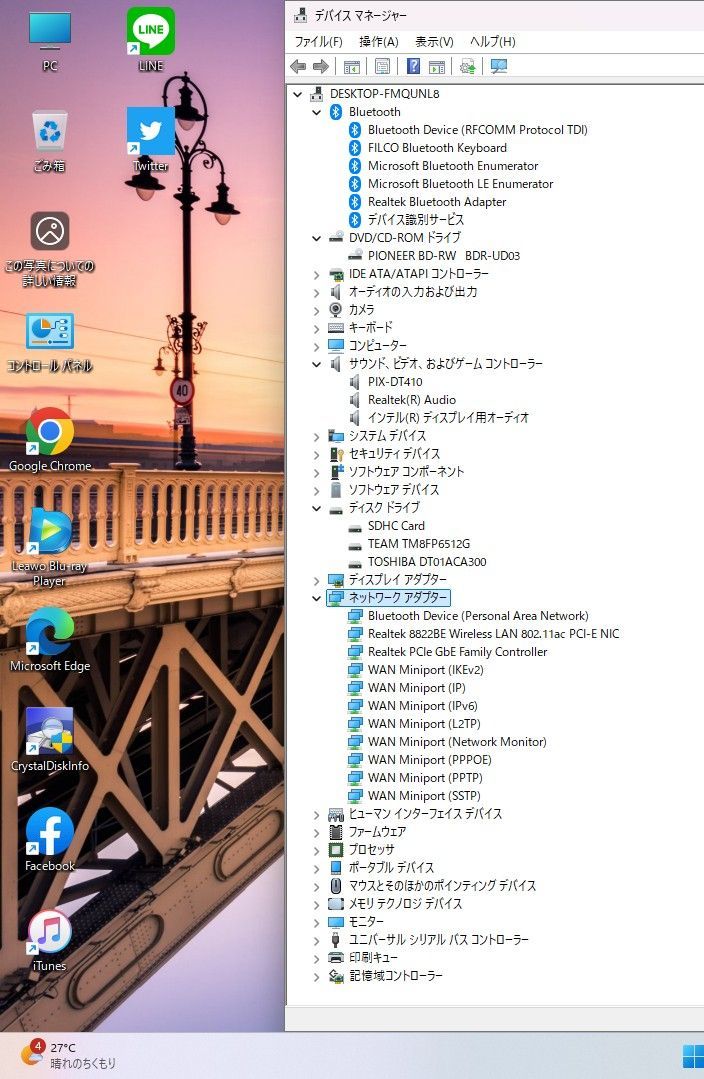Select Realtek Bluetooth Adapter device

pyautogui.click(x=437, y=202)
